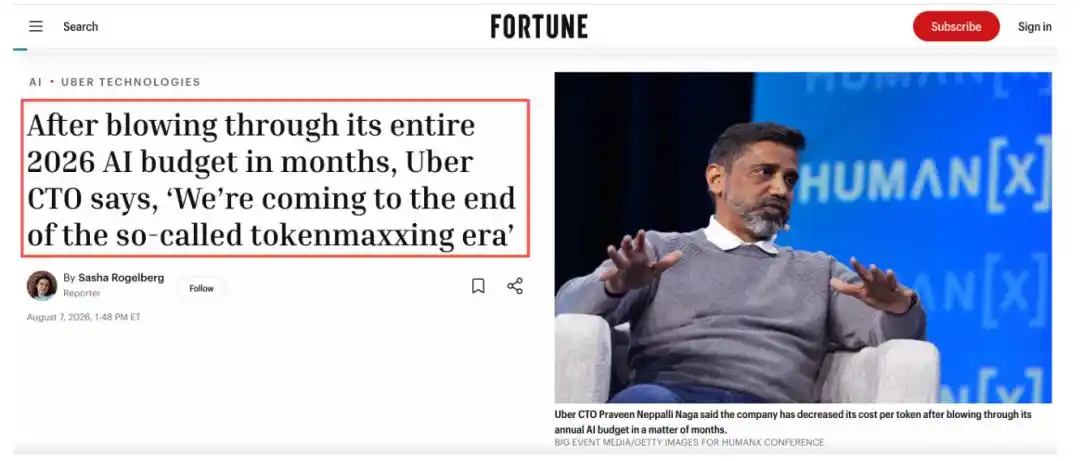Open author Sasha Rogelberg's profile link
The width and height of the screenshot is (1080, 461).
[121, 278]
